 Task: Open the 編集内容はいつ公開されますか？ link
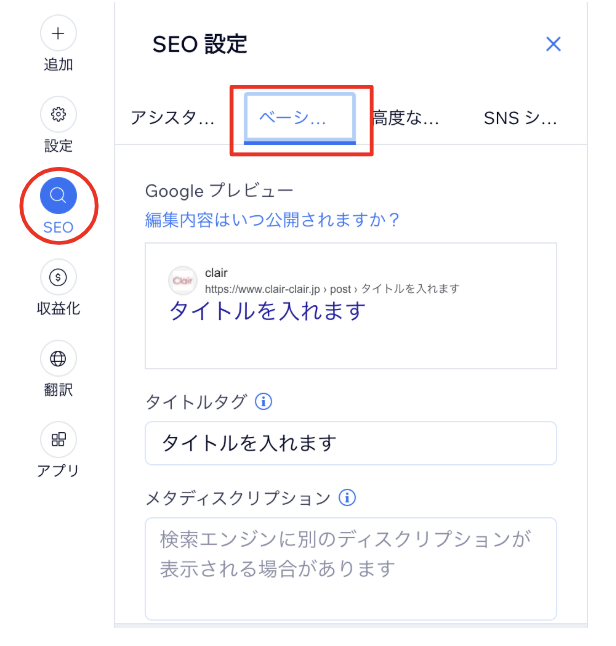click(x=272, y=220)
